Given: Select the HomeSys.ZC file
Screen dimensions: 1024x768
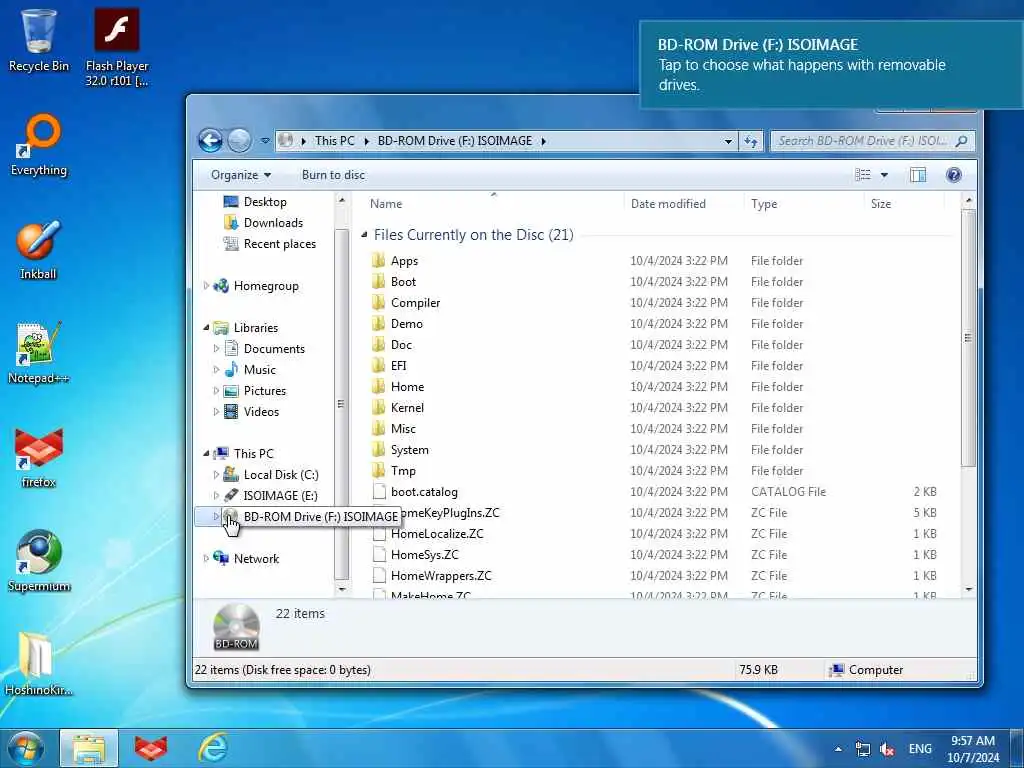Looking at the screenshot, I should click(424, 554).
